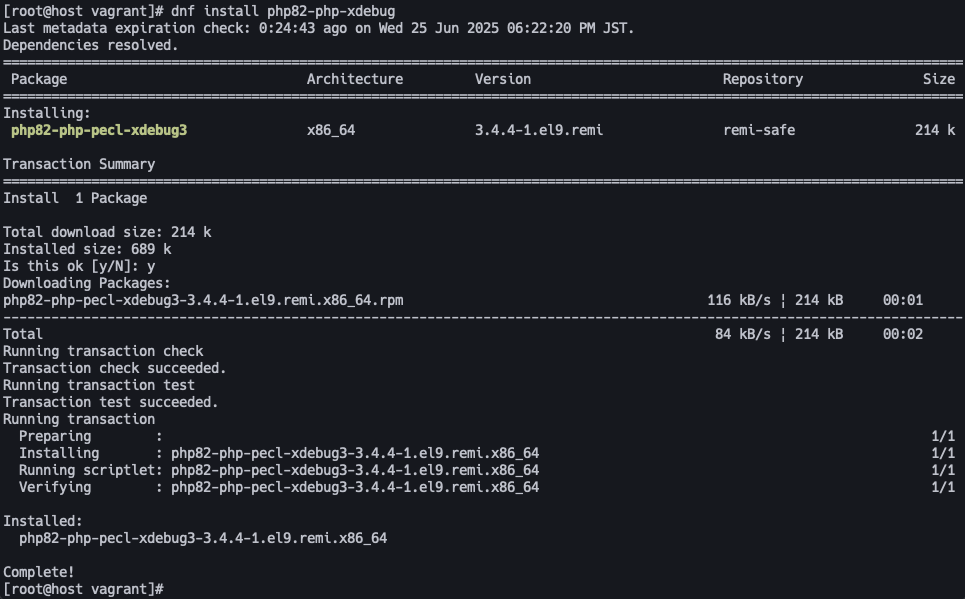Click 'Transaction check succeeded.' line

point(114,368)
